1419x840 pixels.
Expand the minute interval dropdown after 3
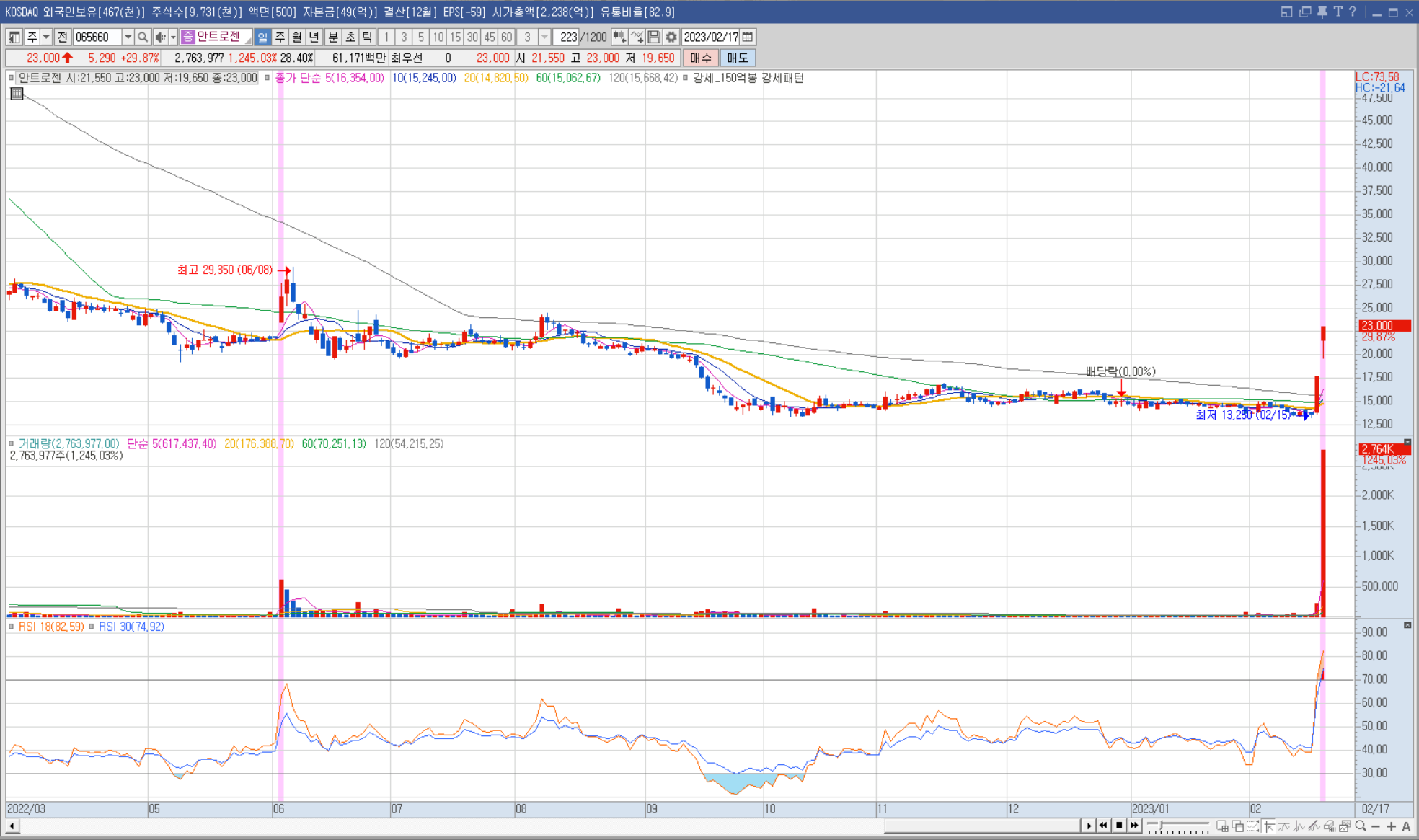(544, 37)
